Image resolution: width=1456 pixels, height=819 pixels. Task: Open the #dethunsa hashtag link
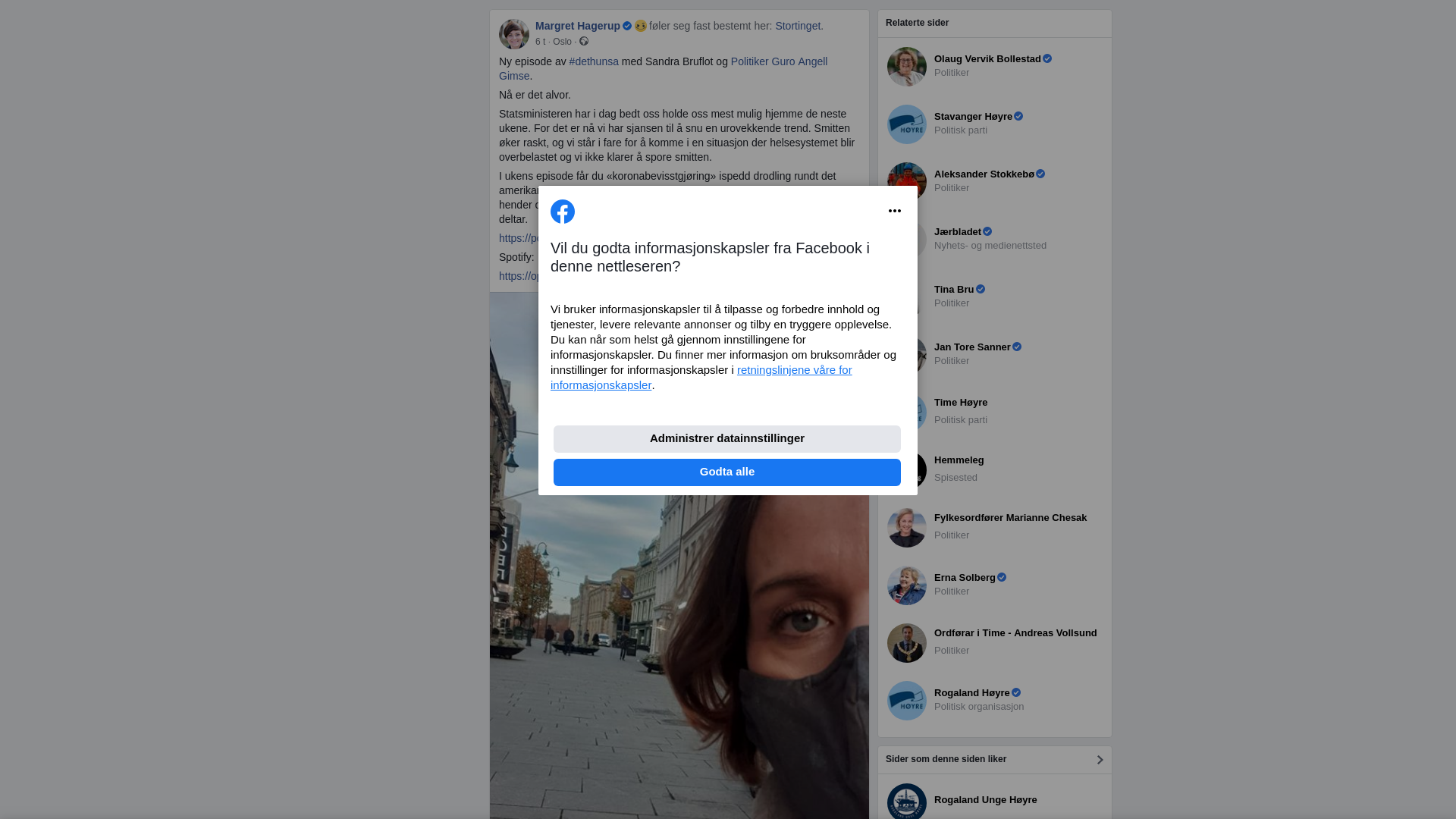pyautogui.click(x=594, y=61)
